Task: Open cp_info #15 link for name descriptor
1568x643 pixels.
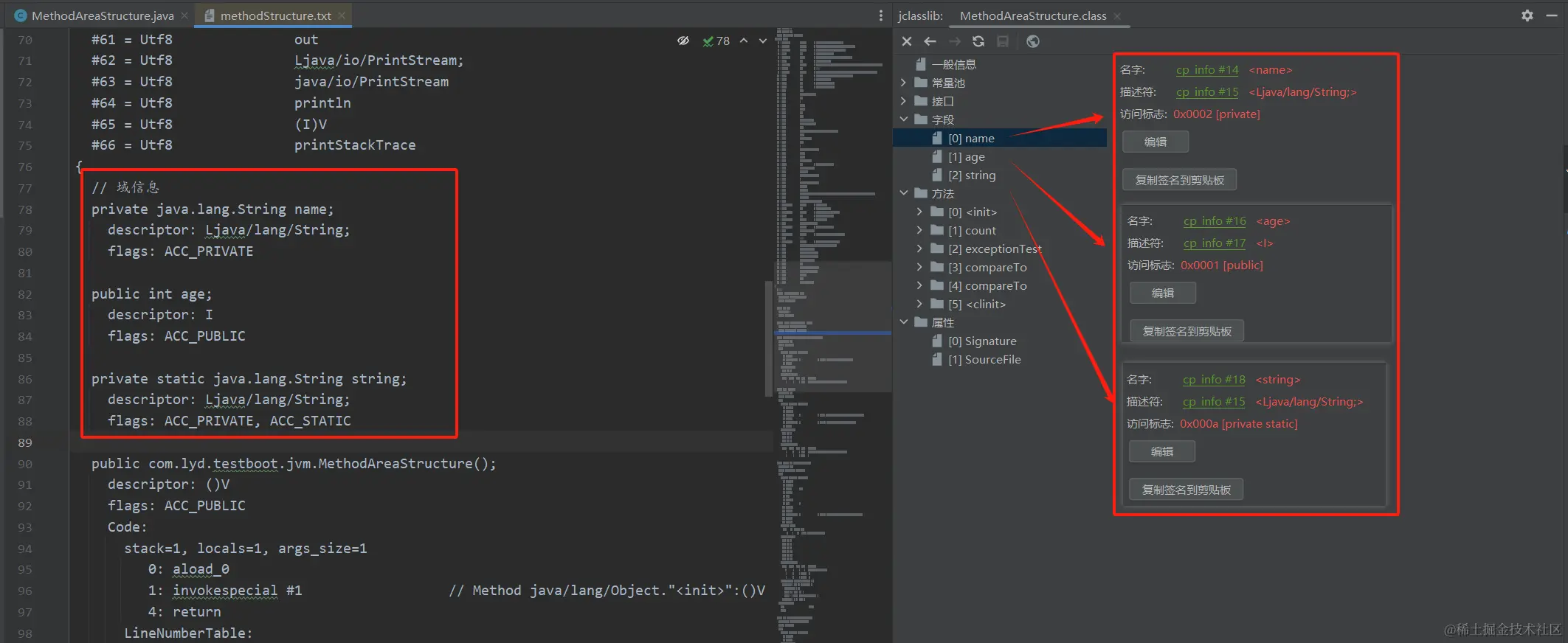Action: click(1207, 91)
